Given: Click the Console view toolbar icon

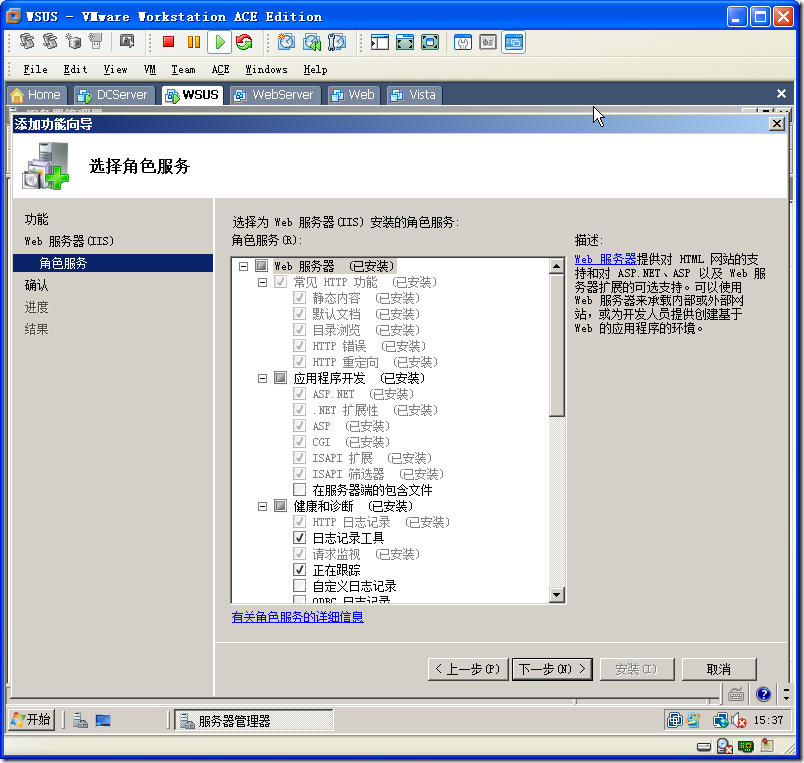Looking at the screenshot, I should click(x=513, y=42).
